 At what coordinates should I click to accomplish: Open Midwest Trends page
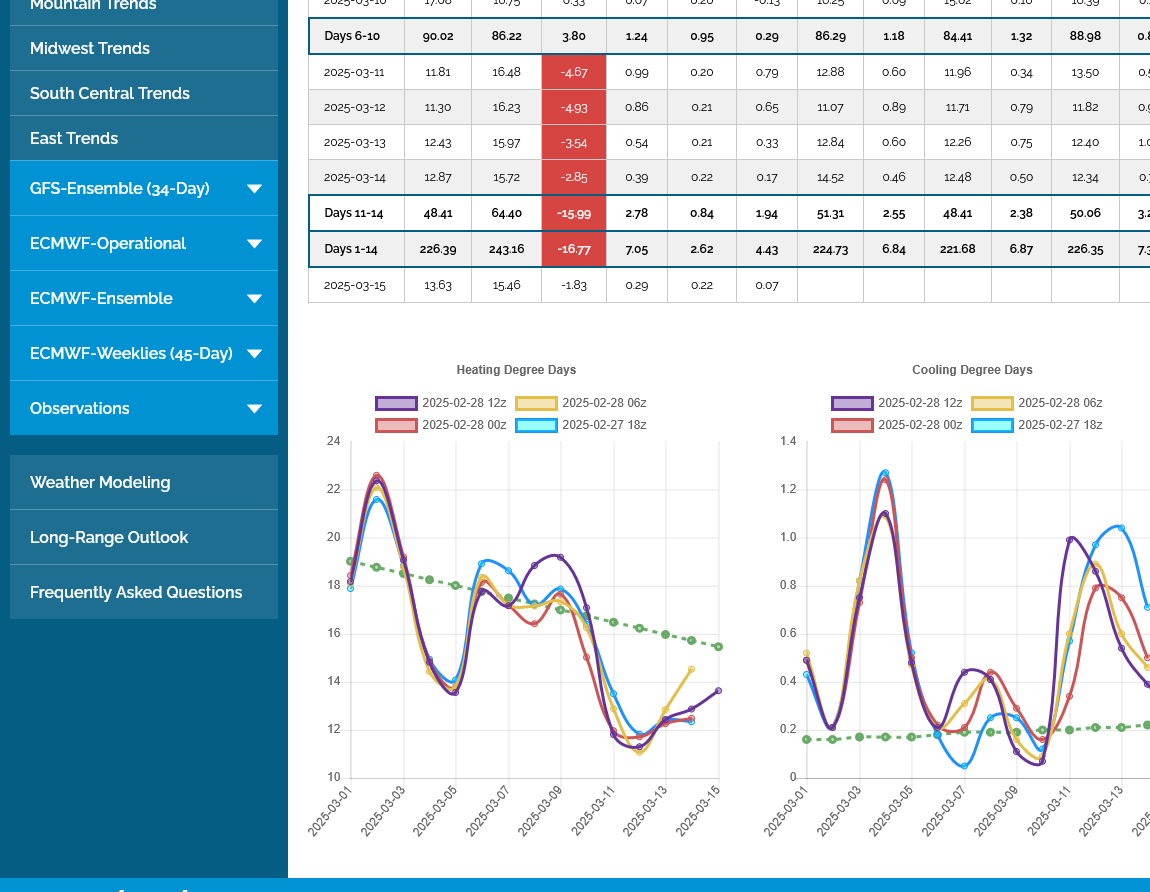(x=90, y=48)
